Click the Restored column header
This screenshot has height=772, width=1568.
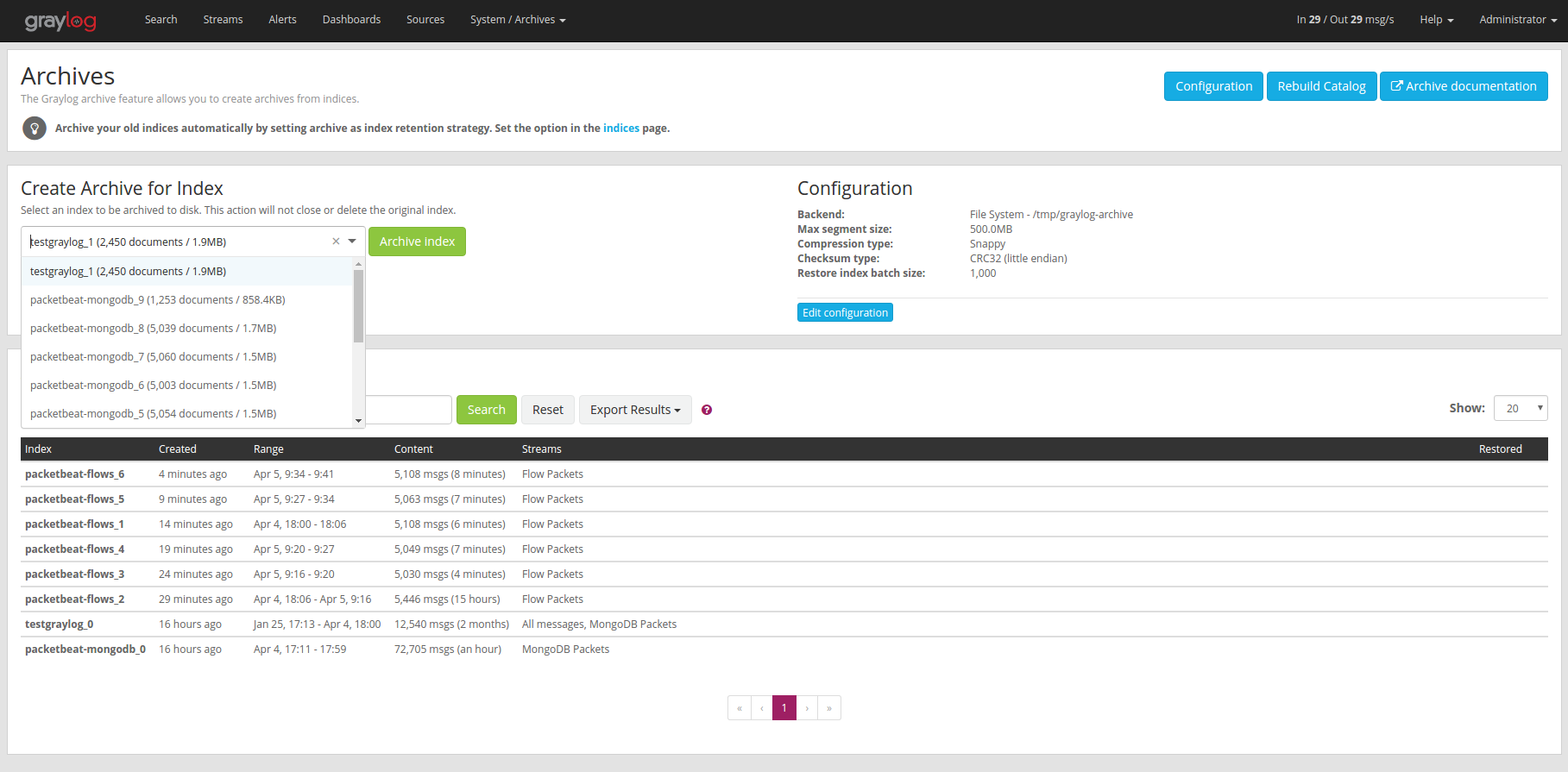tap(1501, 449)
